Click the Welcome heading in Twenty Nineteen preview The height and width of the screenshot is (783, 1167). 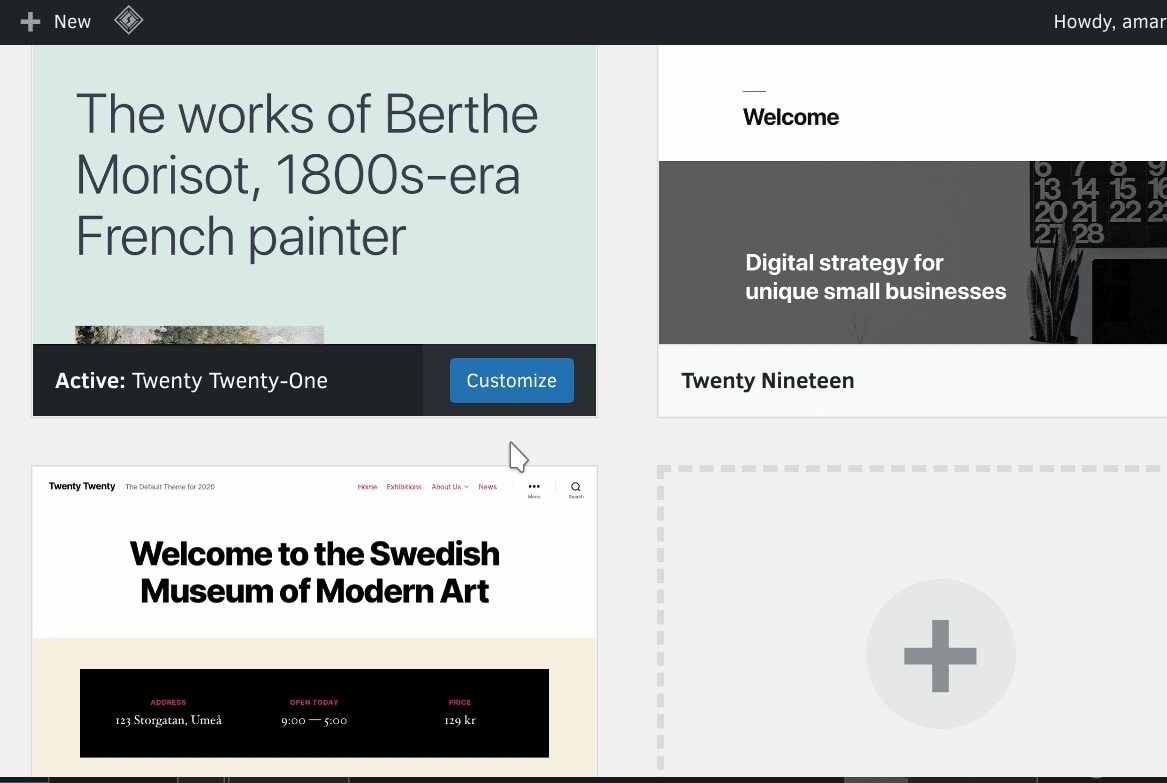coord(790,117)
